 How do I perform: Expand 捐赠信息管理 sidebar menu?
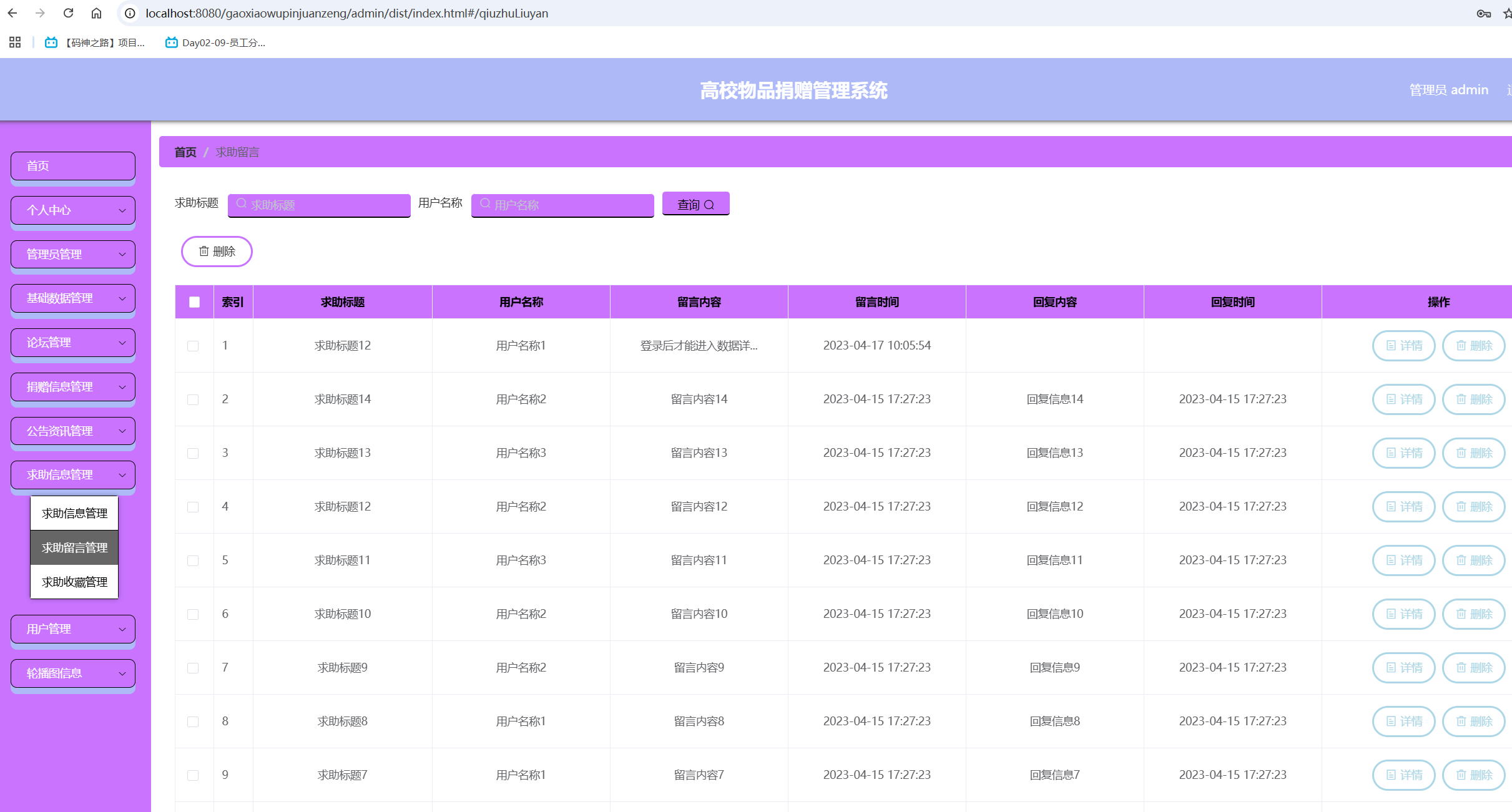click(x=73, y=387)
